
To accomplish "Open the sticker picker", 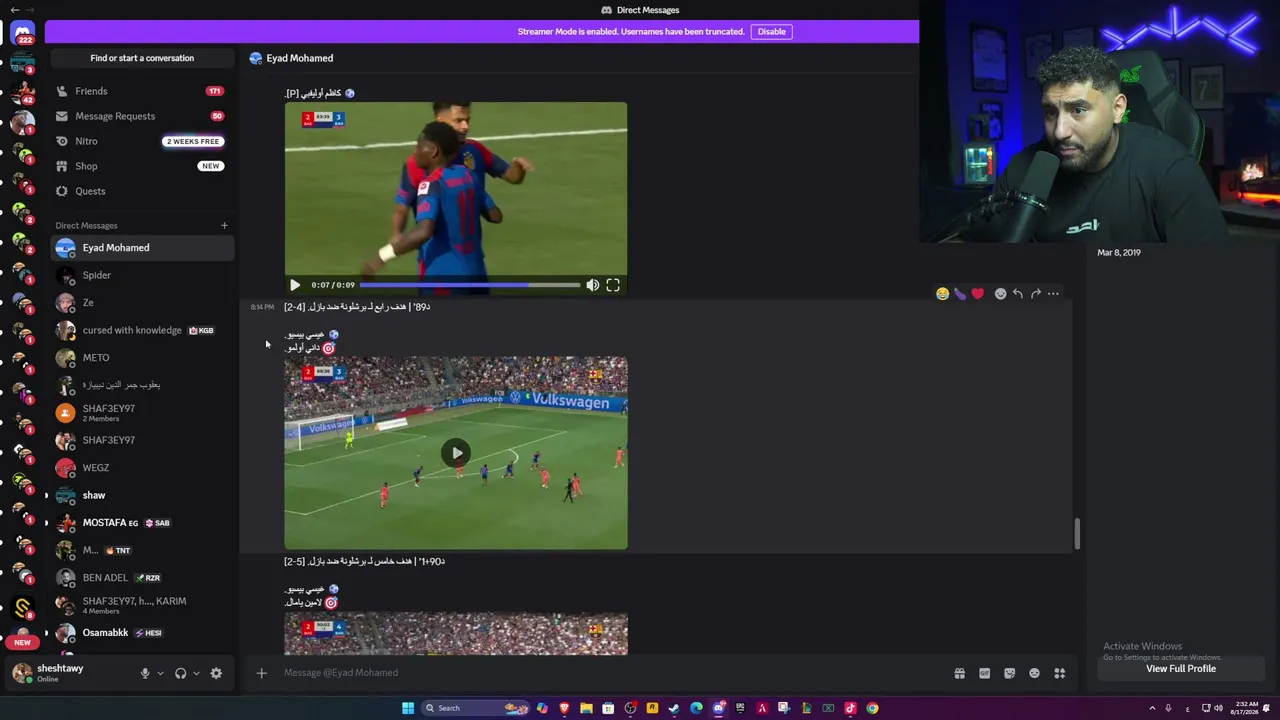I will point(1010,673).
